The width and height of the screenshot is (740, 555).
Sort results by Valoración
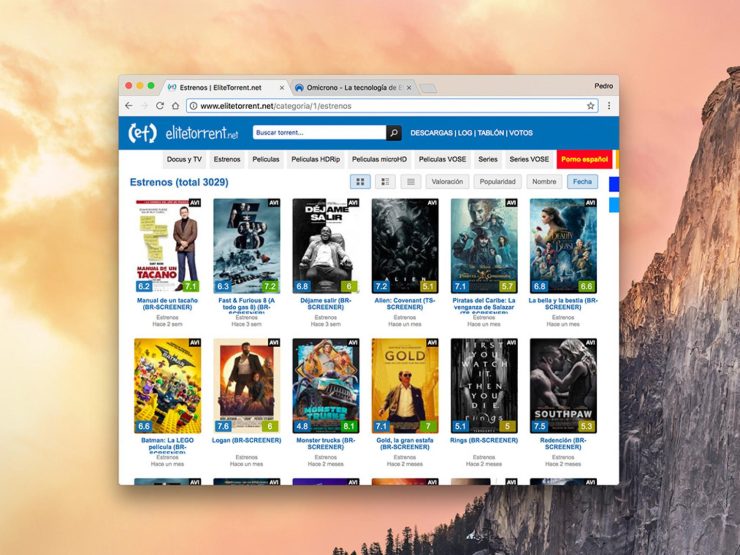[447, 182]
